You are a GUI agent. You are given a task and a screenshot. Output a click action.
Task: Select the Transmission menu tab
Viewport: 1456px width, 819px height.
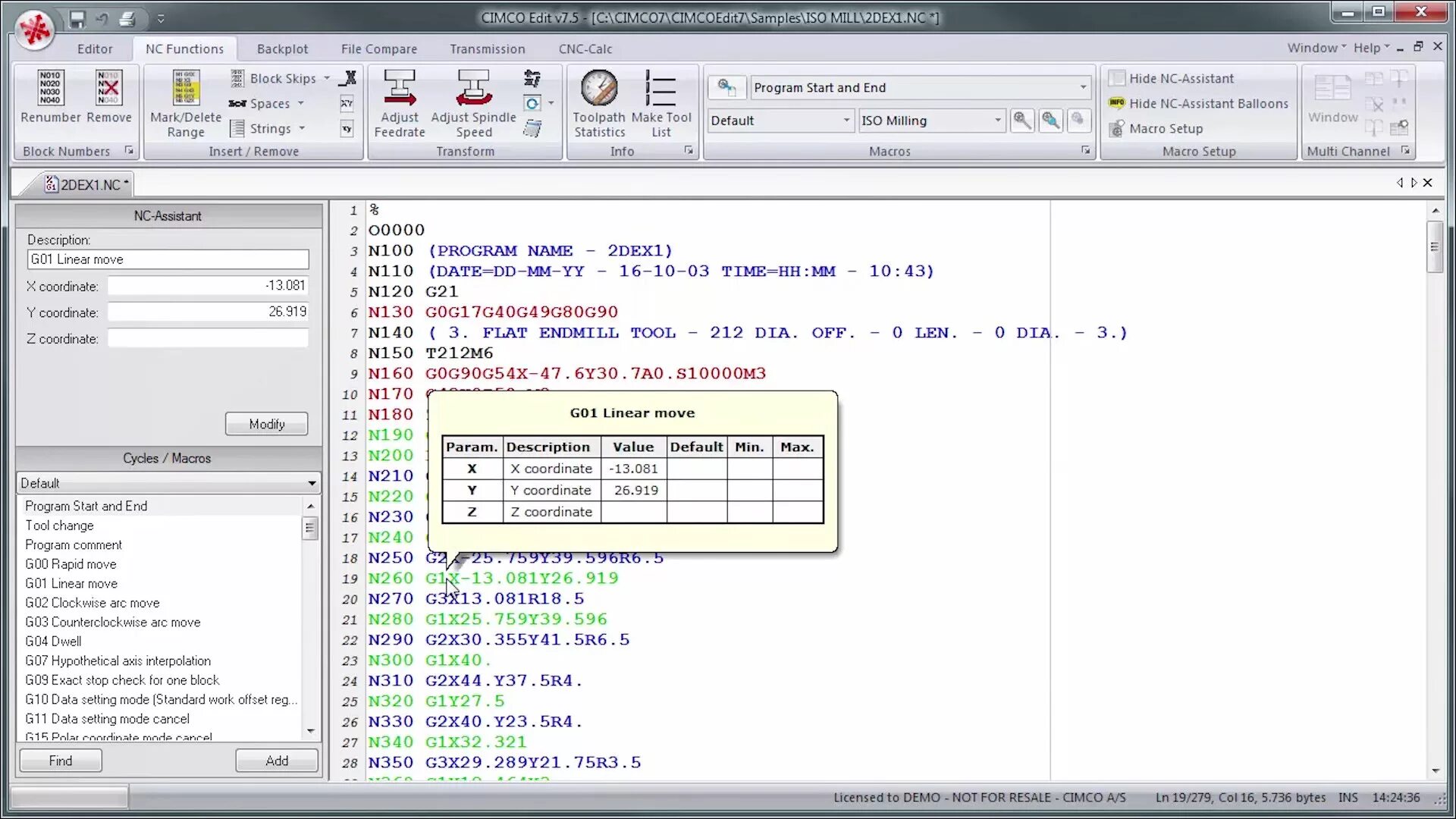click(x=487, y=48)
